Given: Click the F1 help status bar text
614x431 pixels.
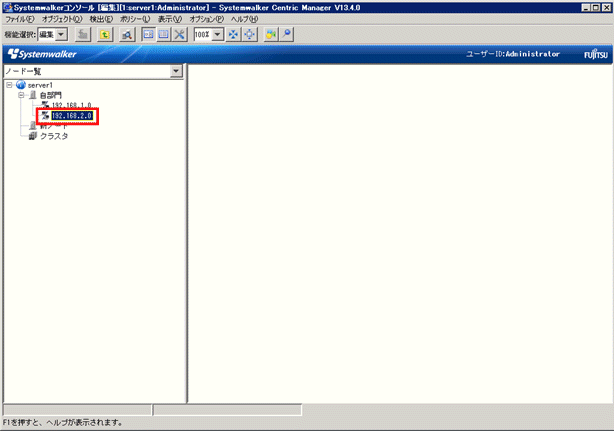Looking at the screenshot, I should coord(63,422).
